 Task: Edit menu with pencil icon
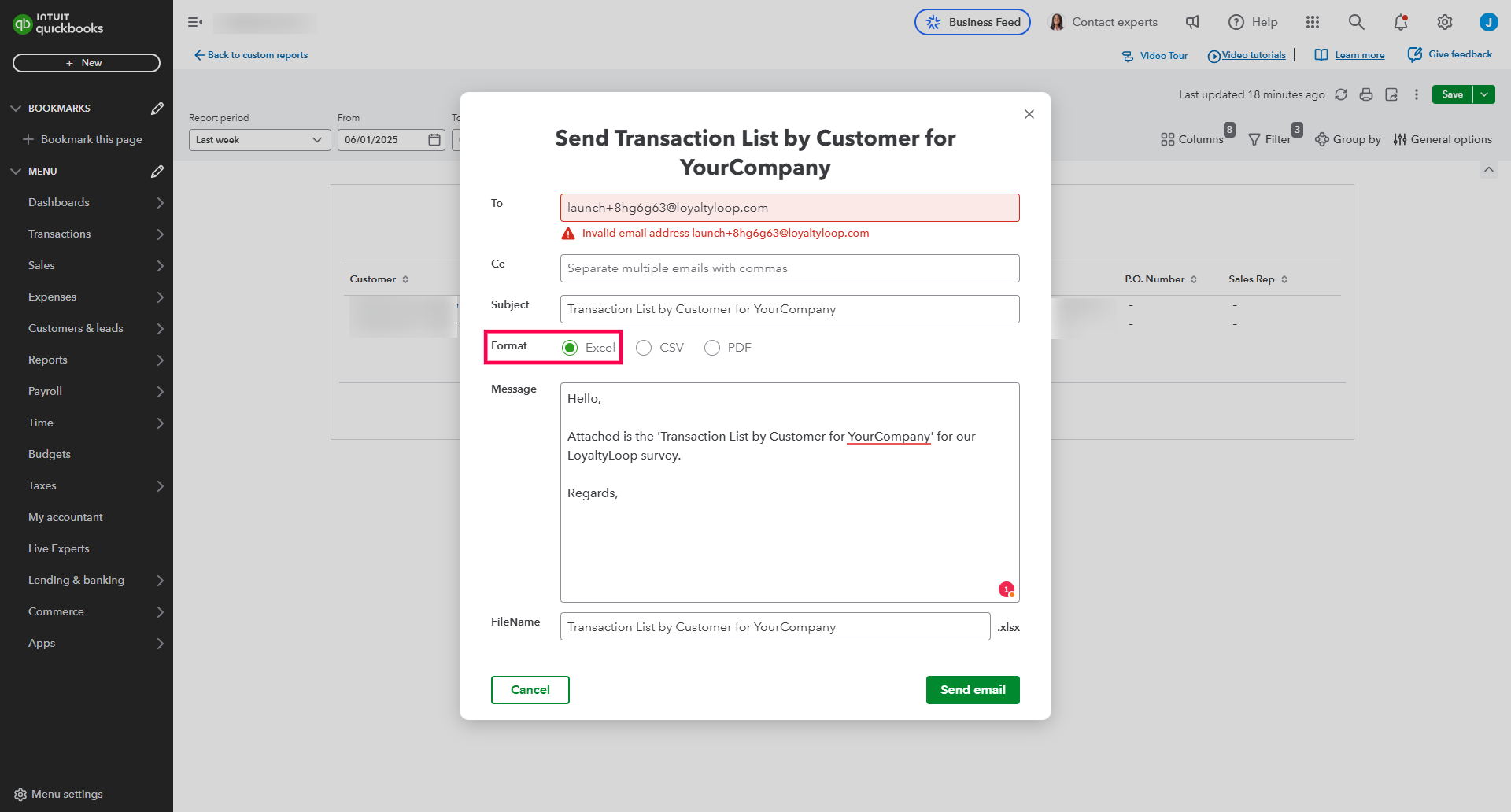[x=157, y=171]
